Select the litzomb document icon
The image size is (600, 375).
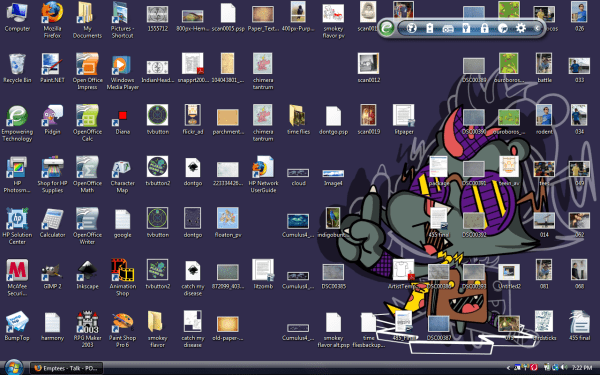[263, 275]
